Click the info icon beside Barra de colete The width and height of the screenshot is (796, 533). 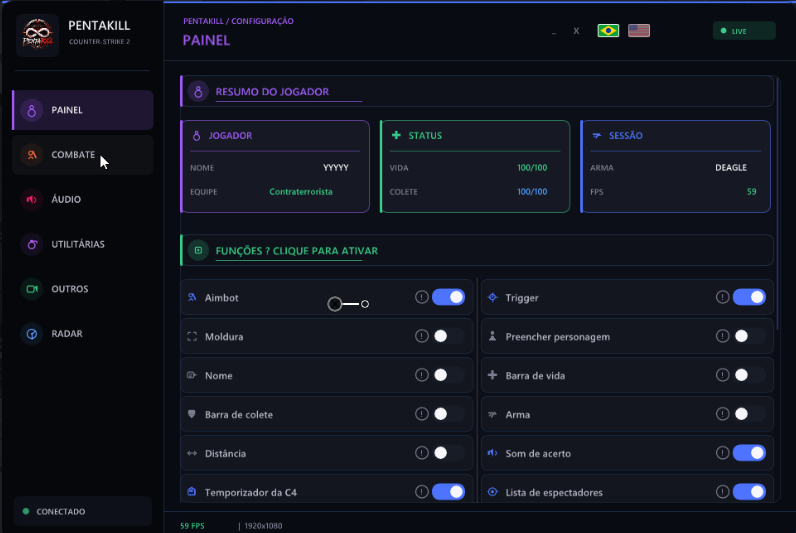pos(421,414)
